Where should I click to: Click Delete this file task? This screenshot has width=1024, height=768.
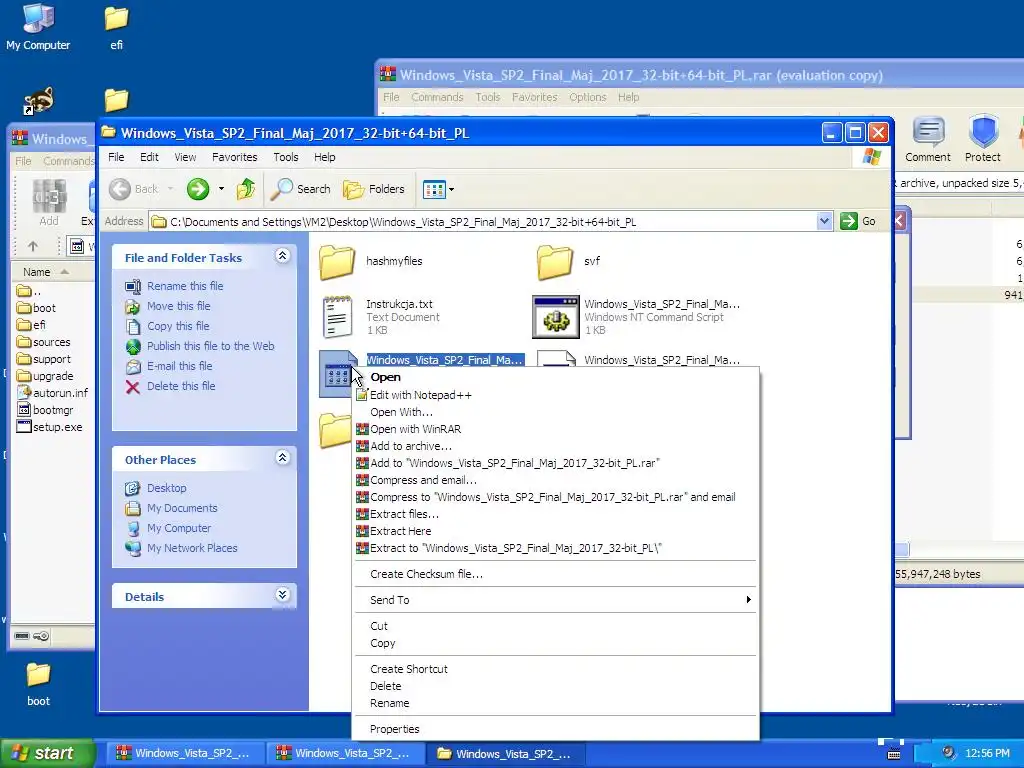point(181,386)
